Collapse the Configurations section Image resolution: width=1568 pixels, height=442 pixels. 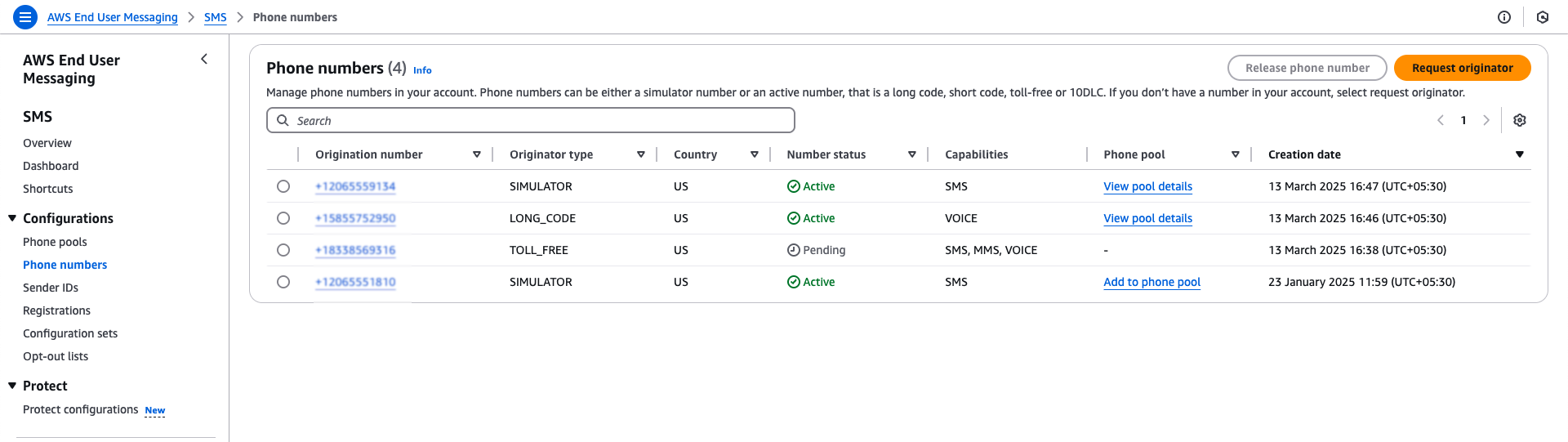tap(12, 218)
